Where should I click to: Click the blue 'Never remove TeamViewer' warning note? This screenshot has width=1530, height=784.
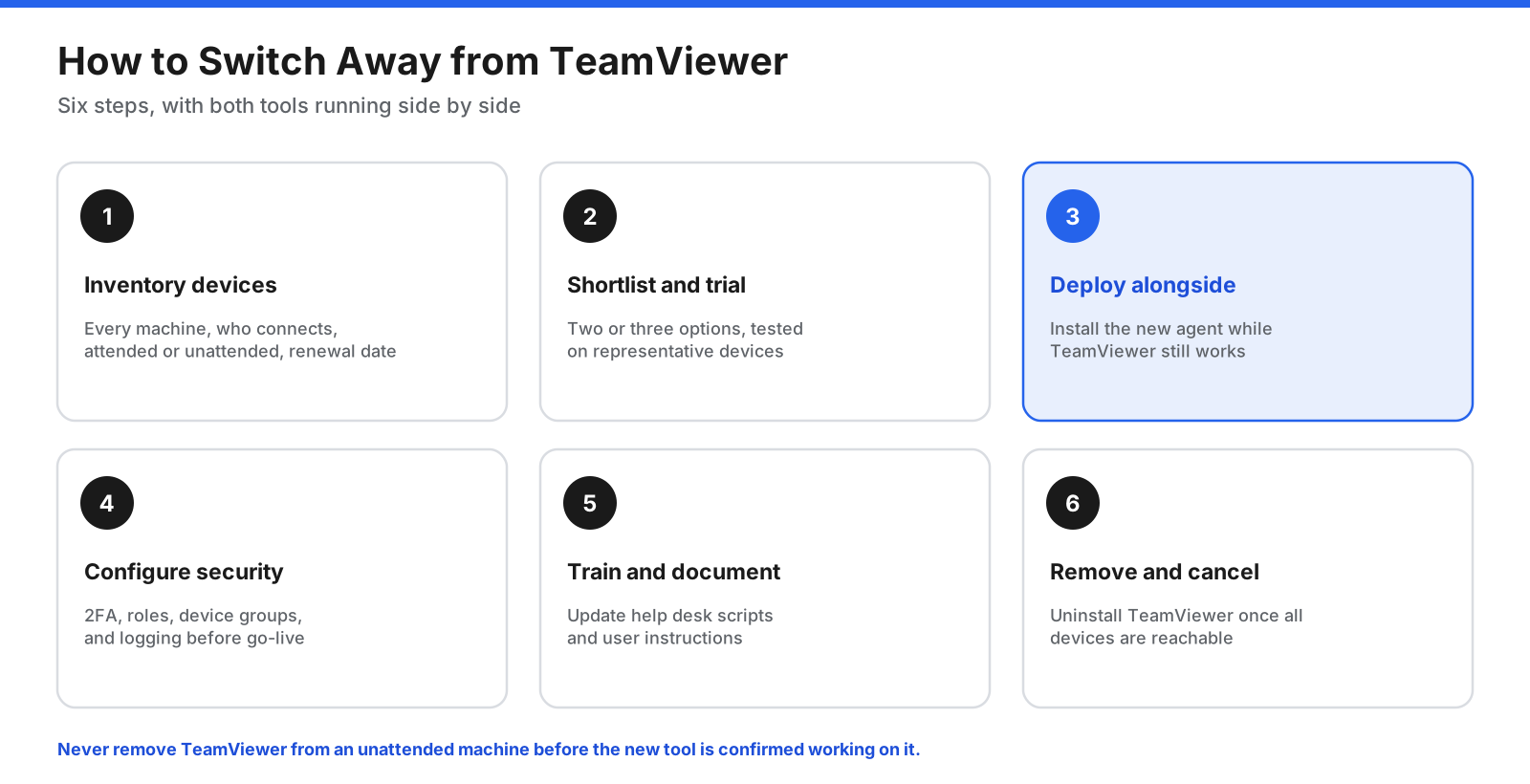click(x=489, y=750)
